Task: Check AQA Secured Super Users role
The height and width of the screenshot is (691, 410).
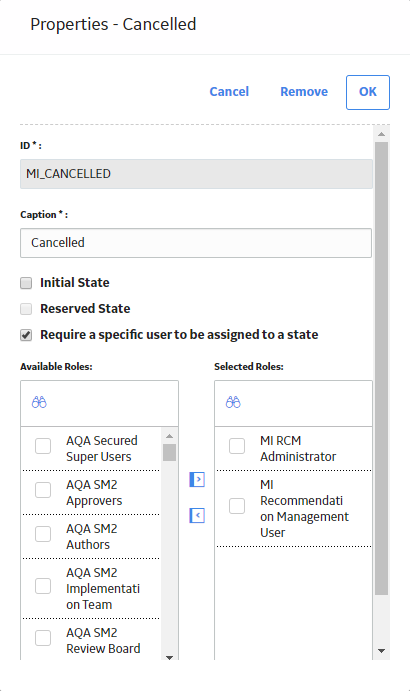Action: (43, 446)
